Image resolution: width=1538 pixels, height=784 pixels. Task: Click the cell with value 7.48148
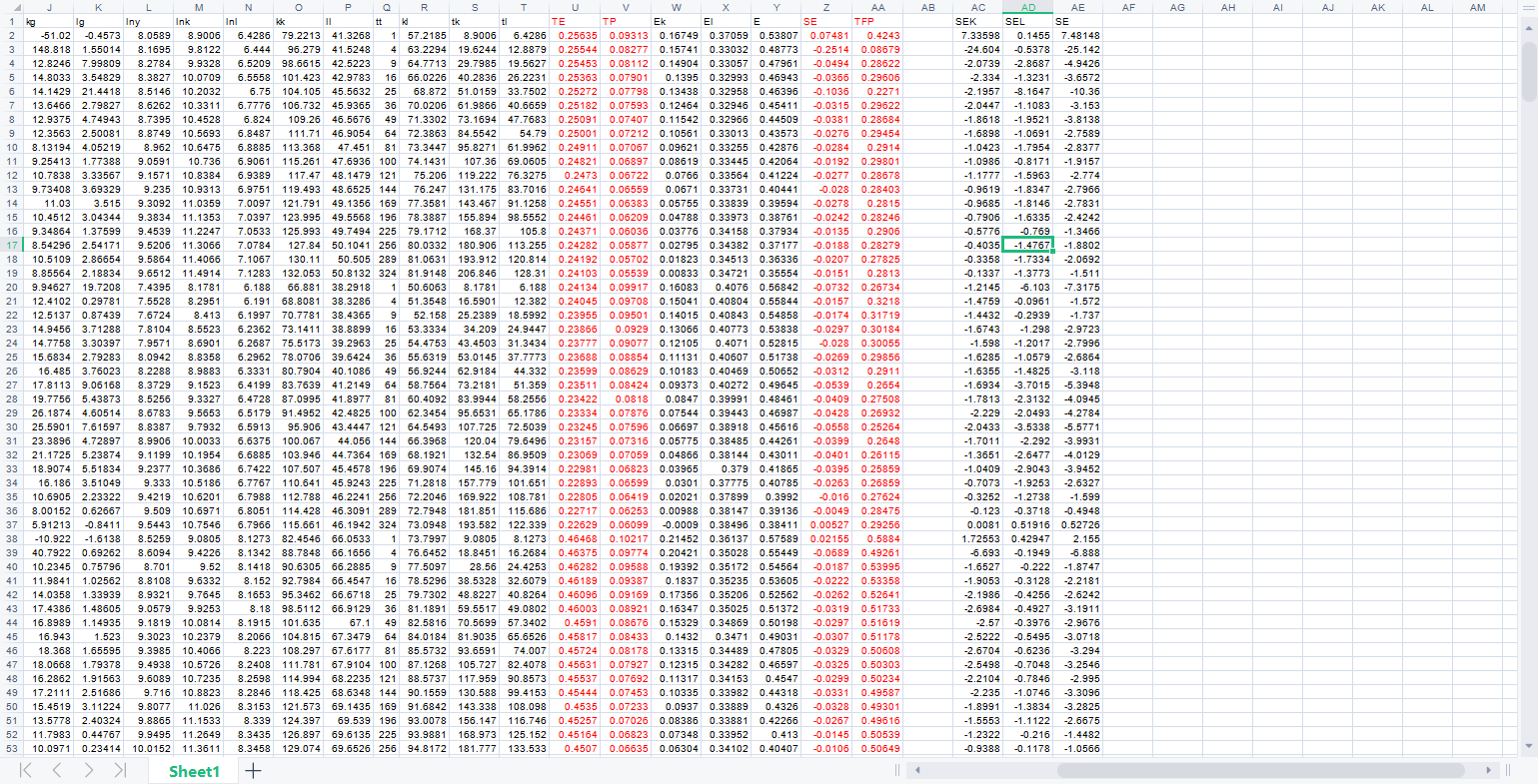pos(1078,35)
